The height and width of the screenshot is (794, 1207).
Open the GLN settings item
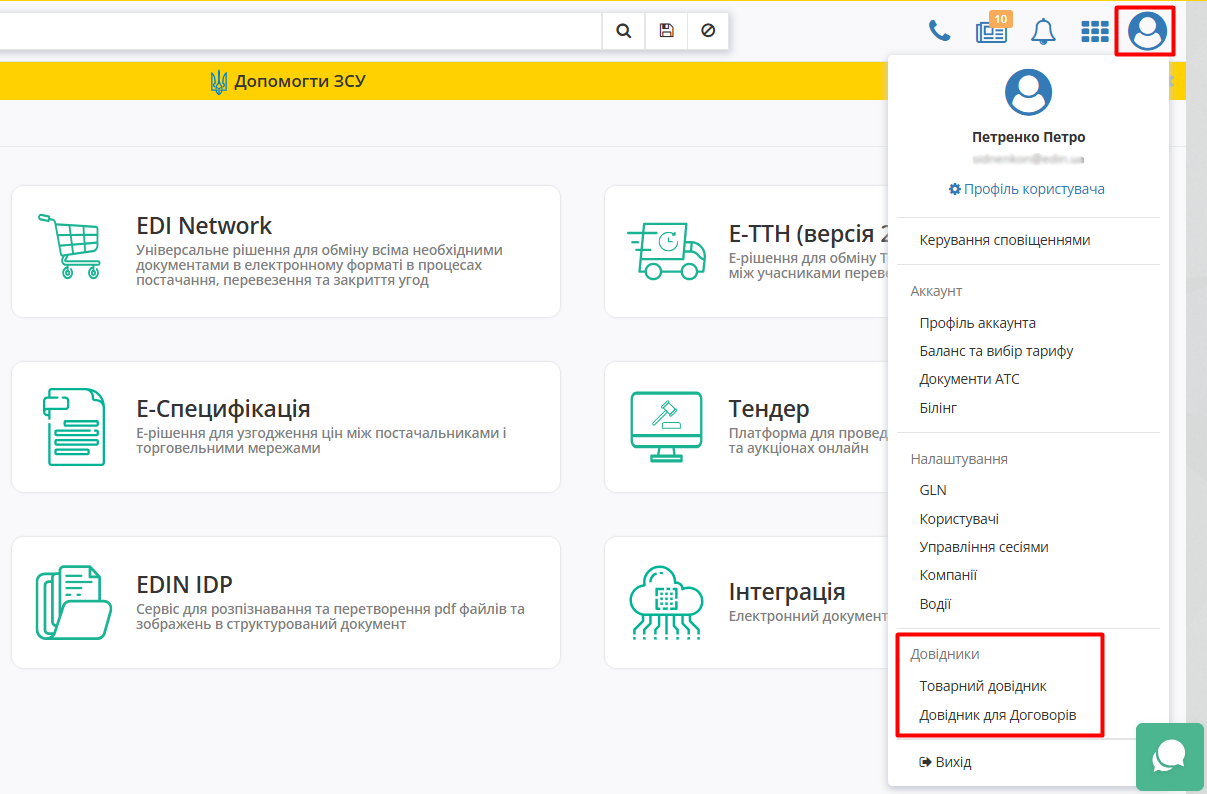point(933,490)
